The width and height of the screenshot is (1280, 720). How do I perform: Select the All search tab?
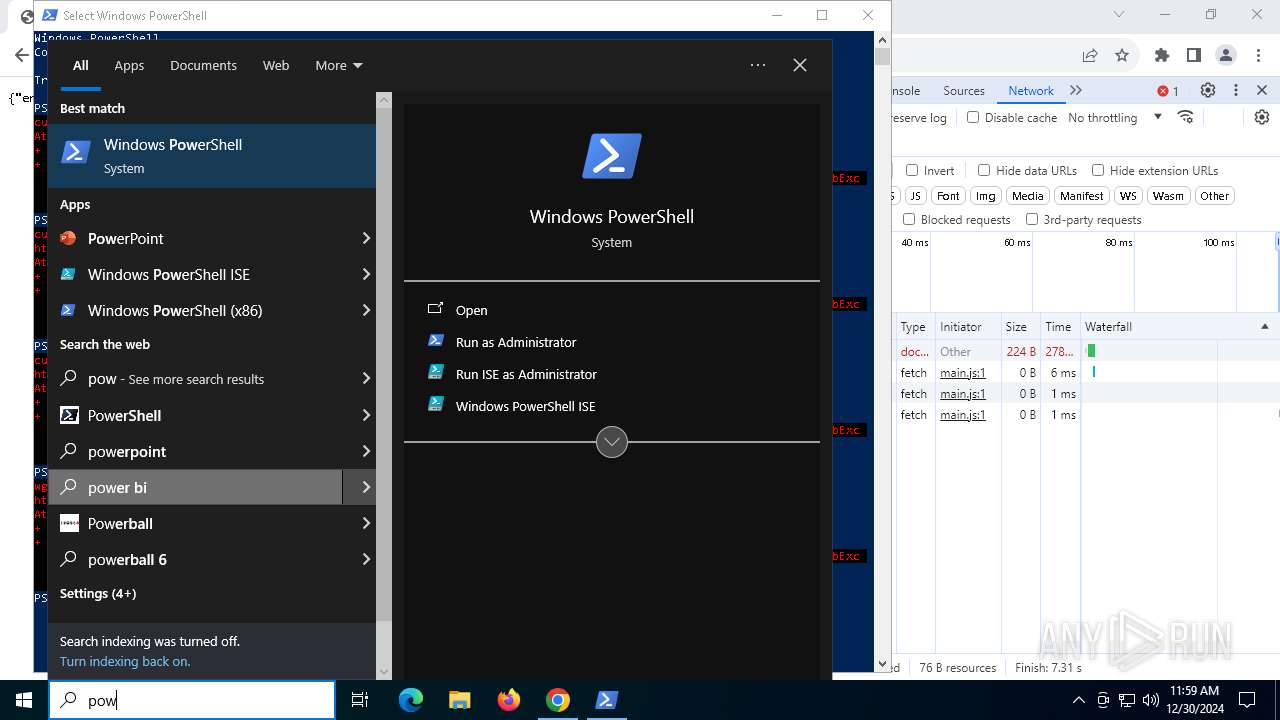point(80,65)
